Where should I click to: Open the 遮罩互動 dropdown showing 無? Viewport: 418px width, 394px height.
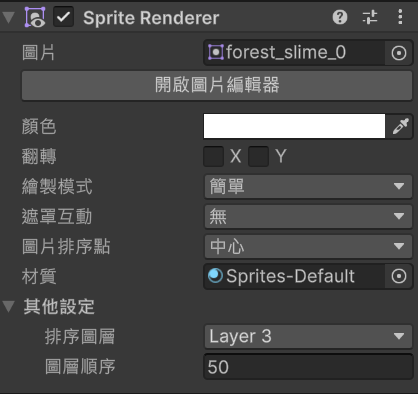point(308,216)
